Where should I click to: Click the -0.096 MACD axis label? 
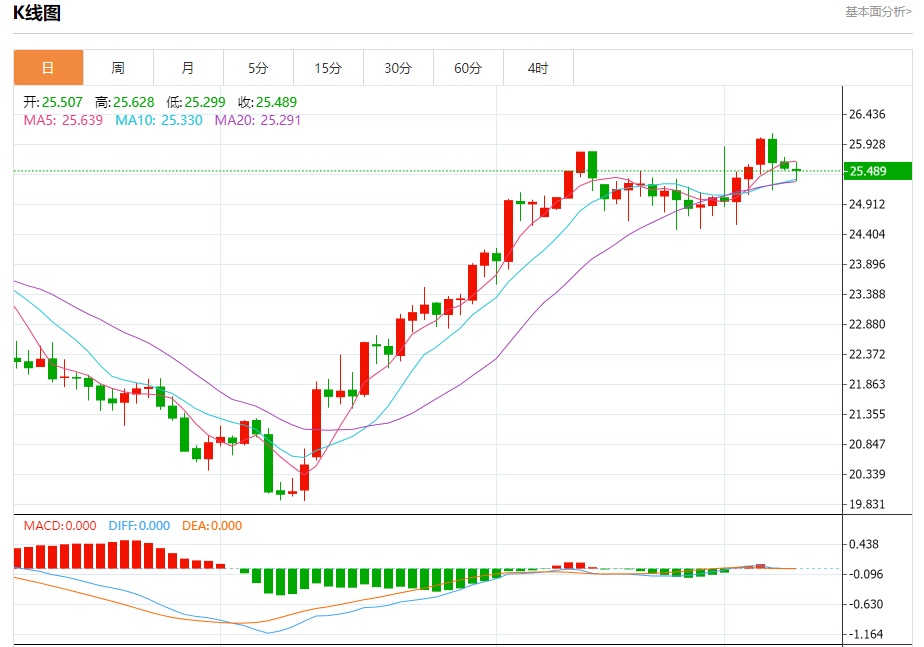click(x=866, y=575)
